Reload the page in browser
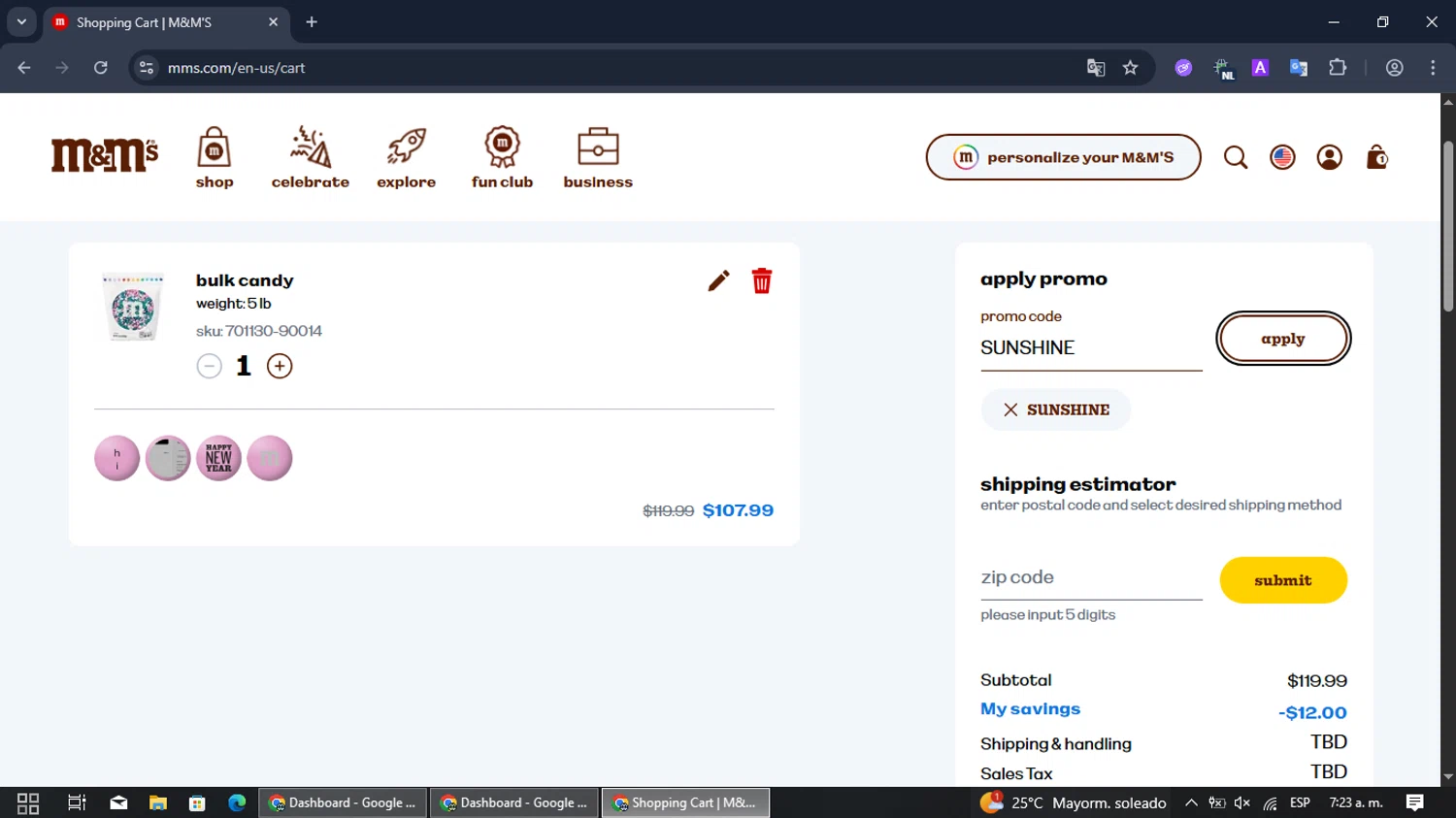The width and height of the screenshot is (1456, 818). click(100, 68)
